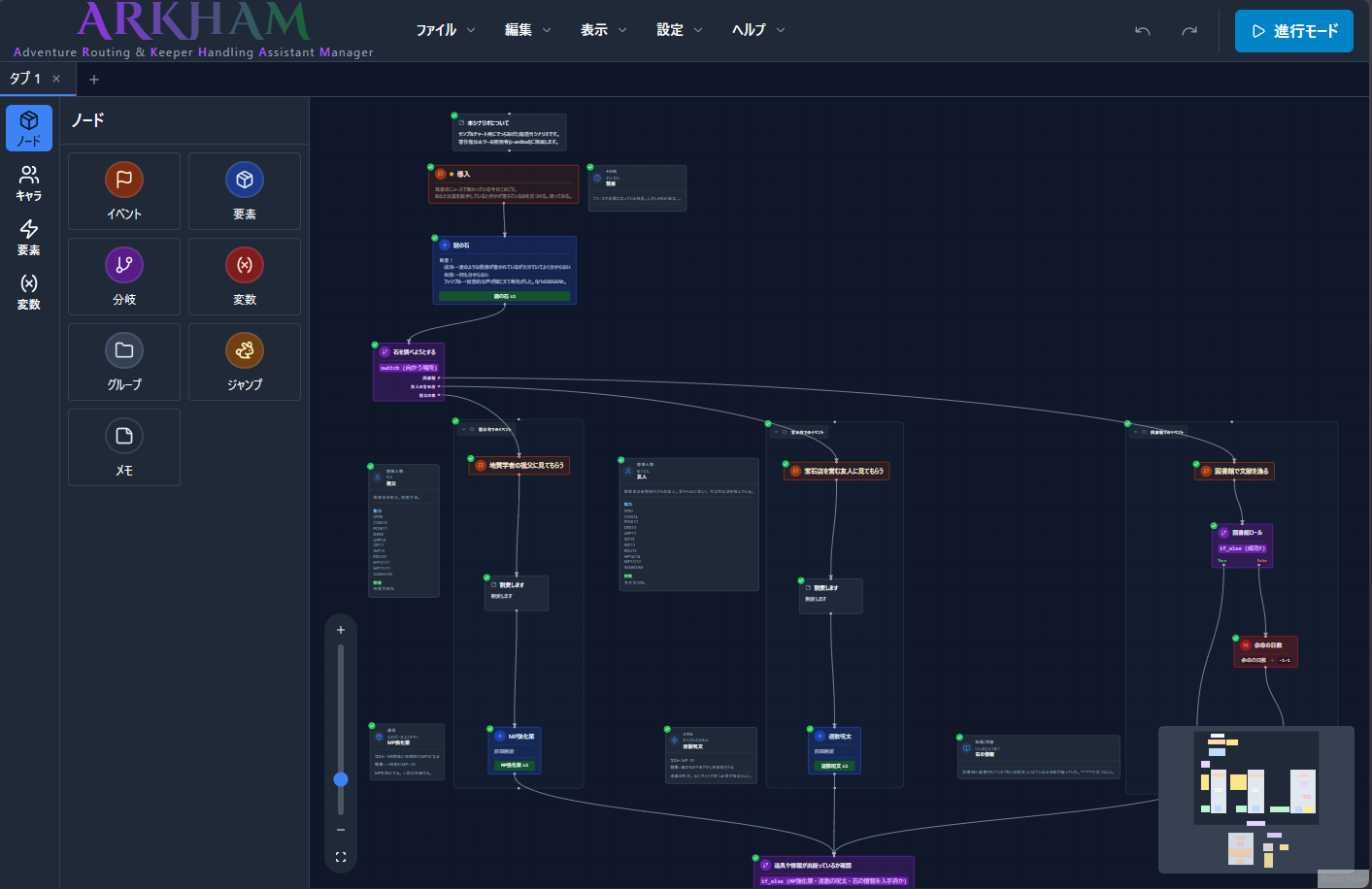Click the minimap overview of the flowchart

point(1256,800)
